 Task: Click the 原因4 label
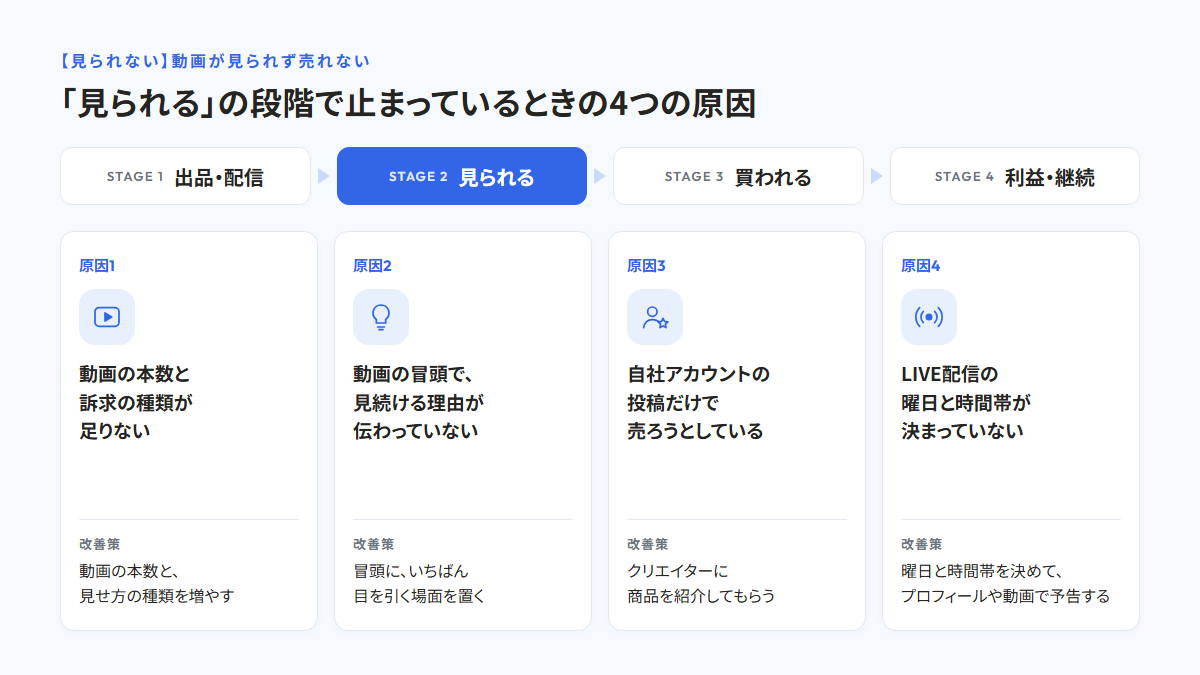[x=921, y=266]
